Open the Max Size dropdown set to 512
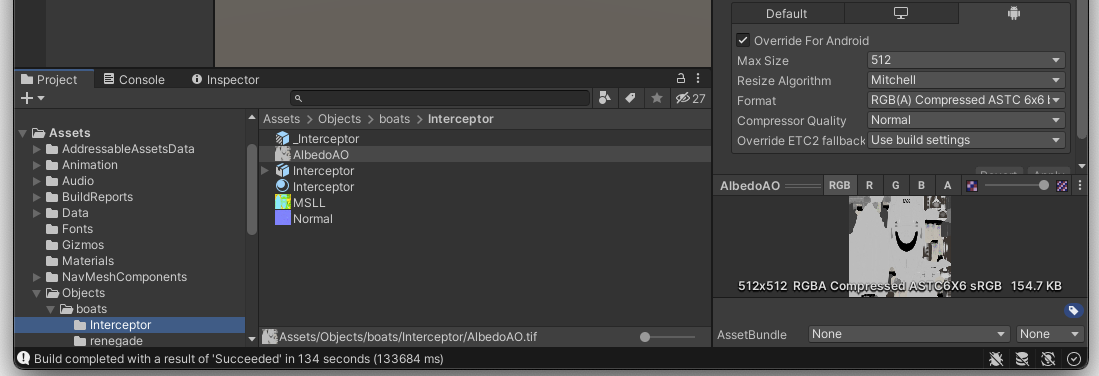This screenshot has height=376, width=1099. [x=967, y=60]
